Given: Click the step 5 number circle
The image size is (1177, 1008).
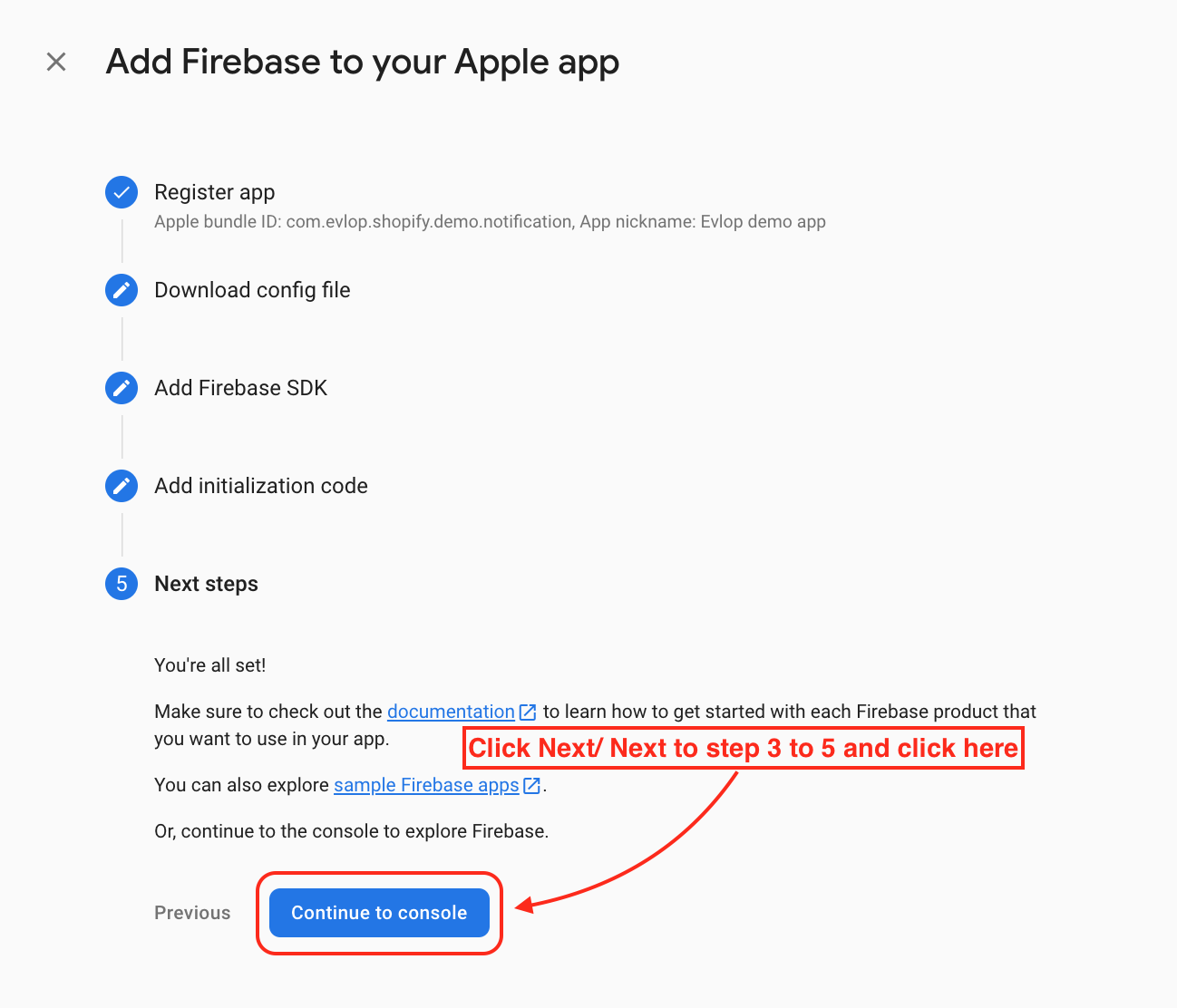Looking at the screenshot, I should 122,584.
